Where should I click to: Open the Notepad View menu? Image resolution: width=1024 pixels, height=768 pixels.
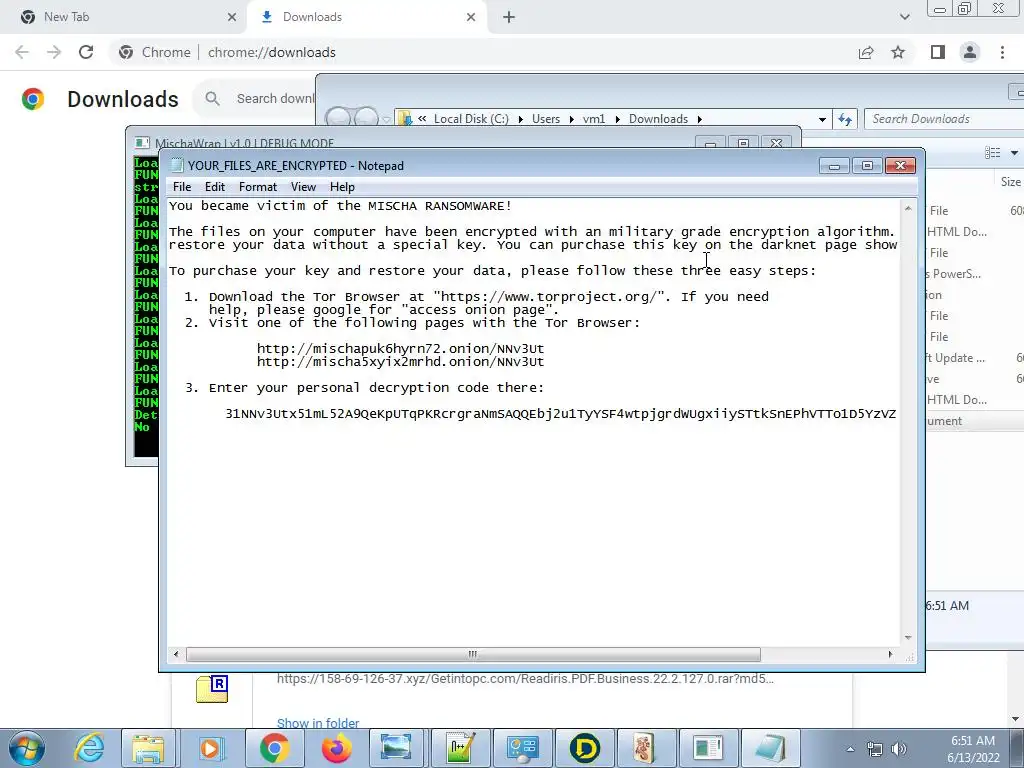303,187
